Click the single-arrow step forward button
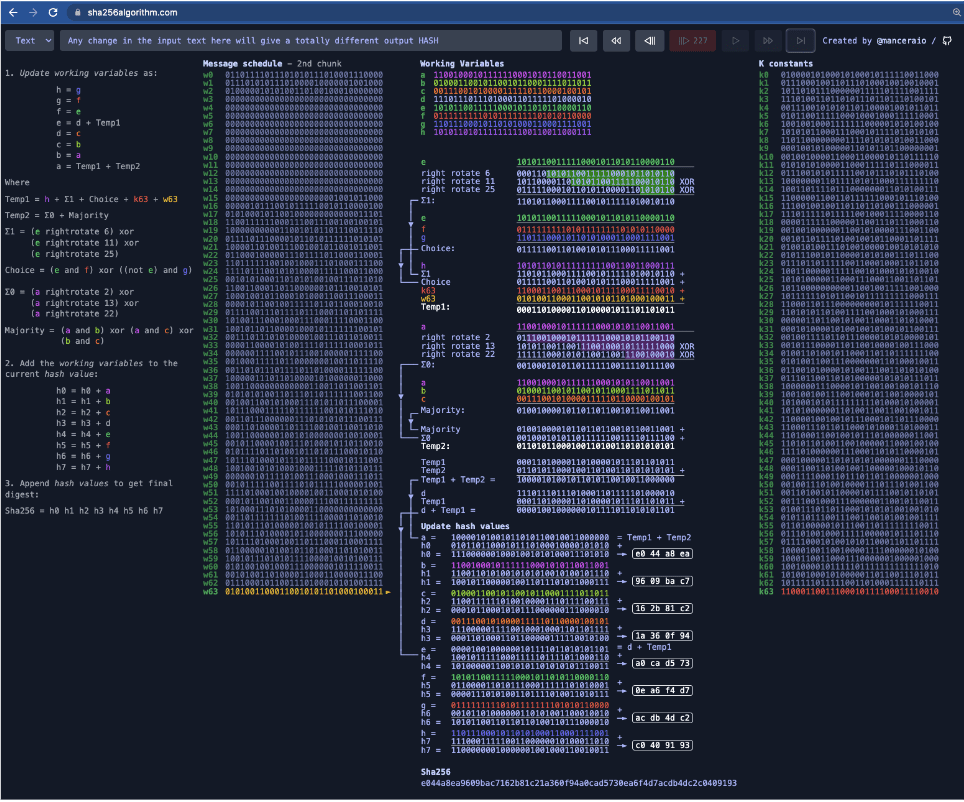This screenshot has width=964, height=802. click(x=735, y=41)
